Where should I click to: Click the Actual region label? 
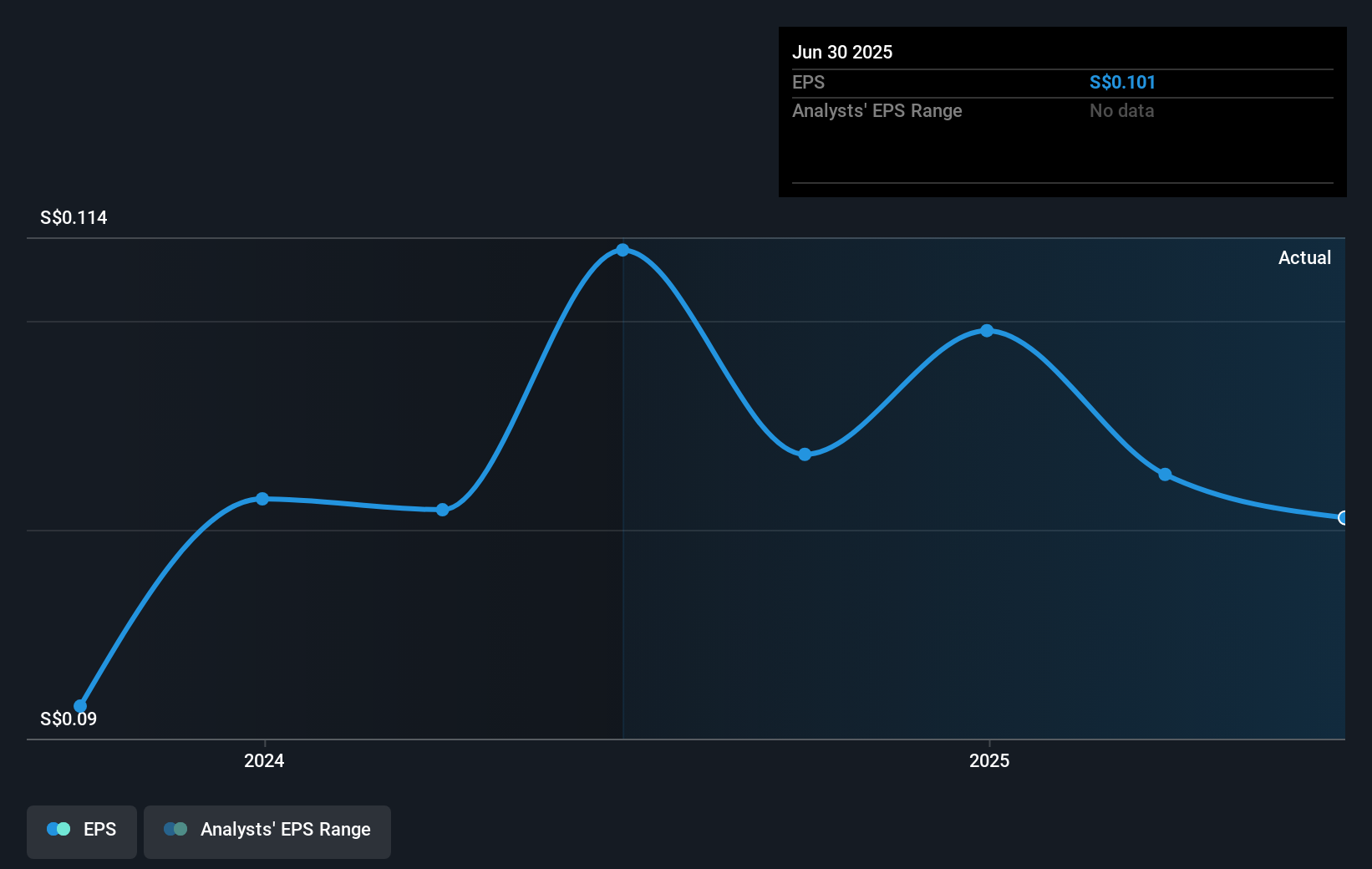pos(1304,257)
